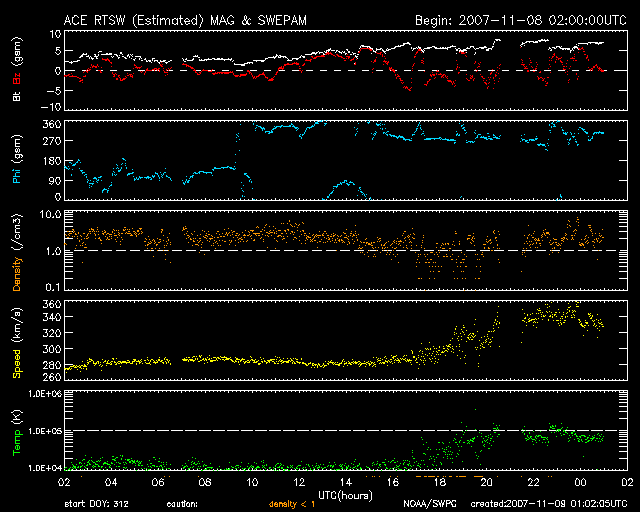This screenshot has width=640, height=512.
Task: Click the orange 'Density (/cm3)' axis label
Action: coord(17,252)
